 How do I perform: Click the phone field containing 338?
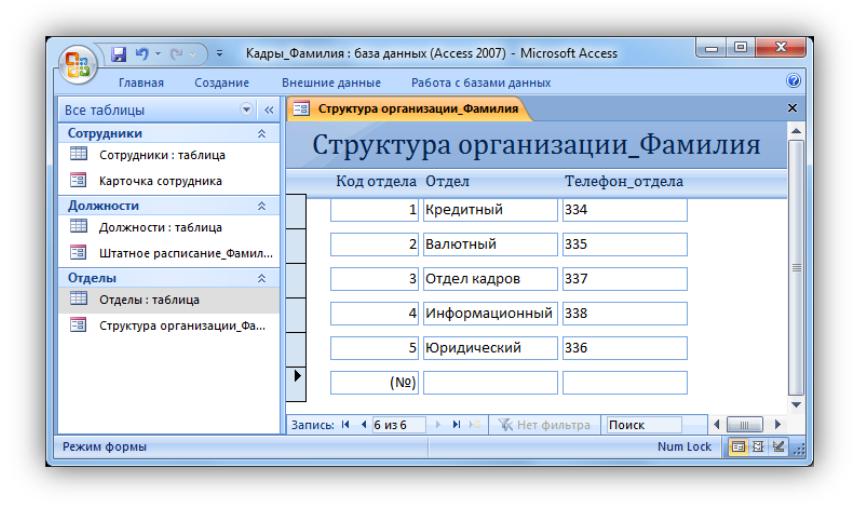tap(625, 313)
